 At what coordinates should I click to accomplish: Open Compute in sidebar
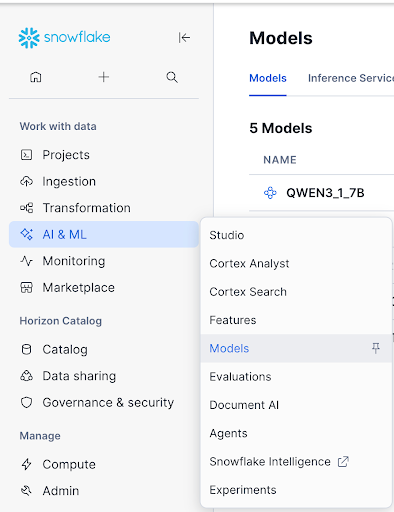pyautogui.click(x=104, y=464)
